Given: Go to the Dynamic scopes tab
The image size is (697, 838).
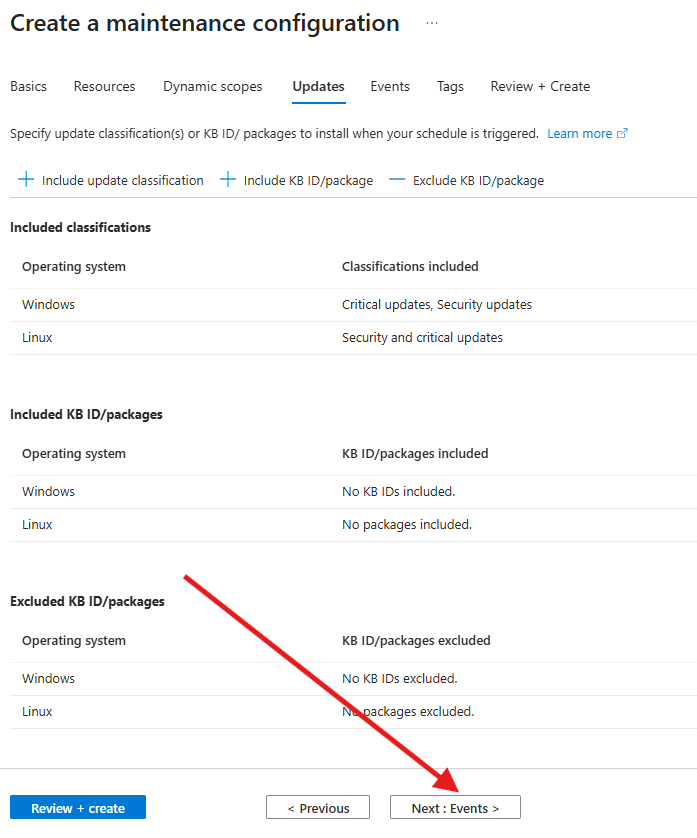Looking at the screenshot, I should (213, 86).
